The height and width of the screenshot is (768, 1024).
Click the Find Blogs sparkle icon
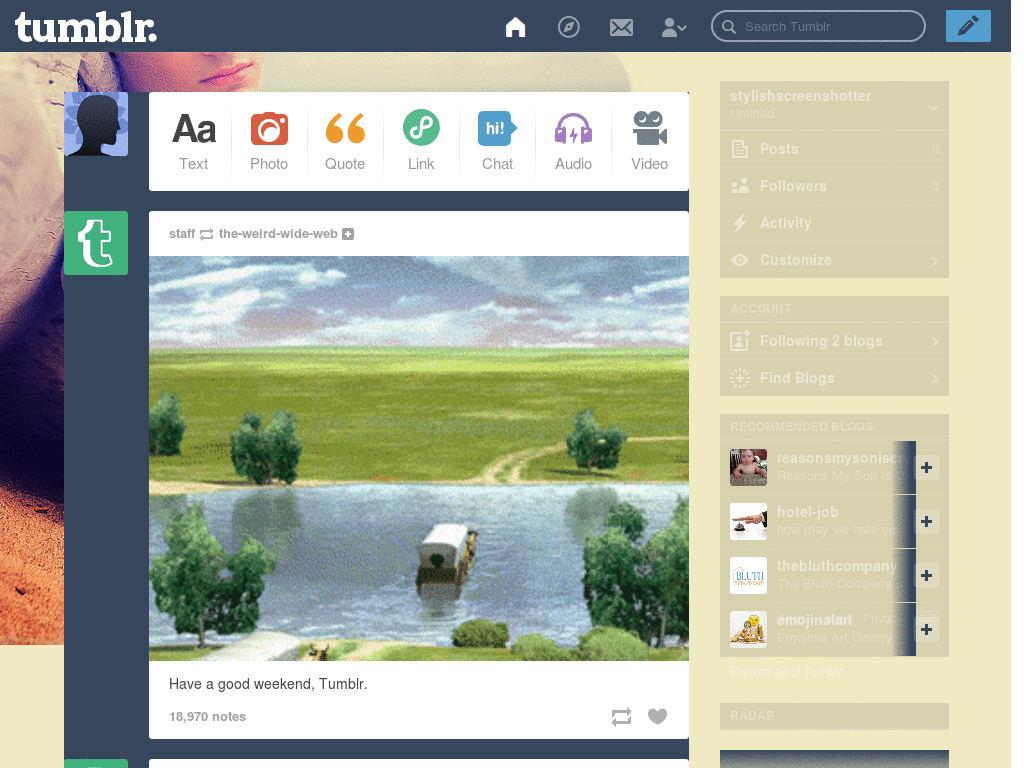pyautogui.click(x=739, y=378)
